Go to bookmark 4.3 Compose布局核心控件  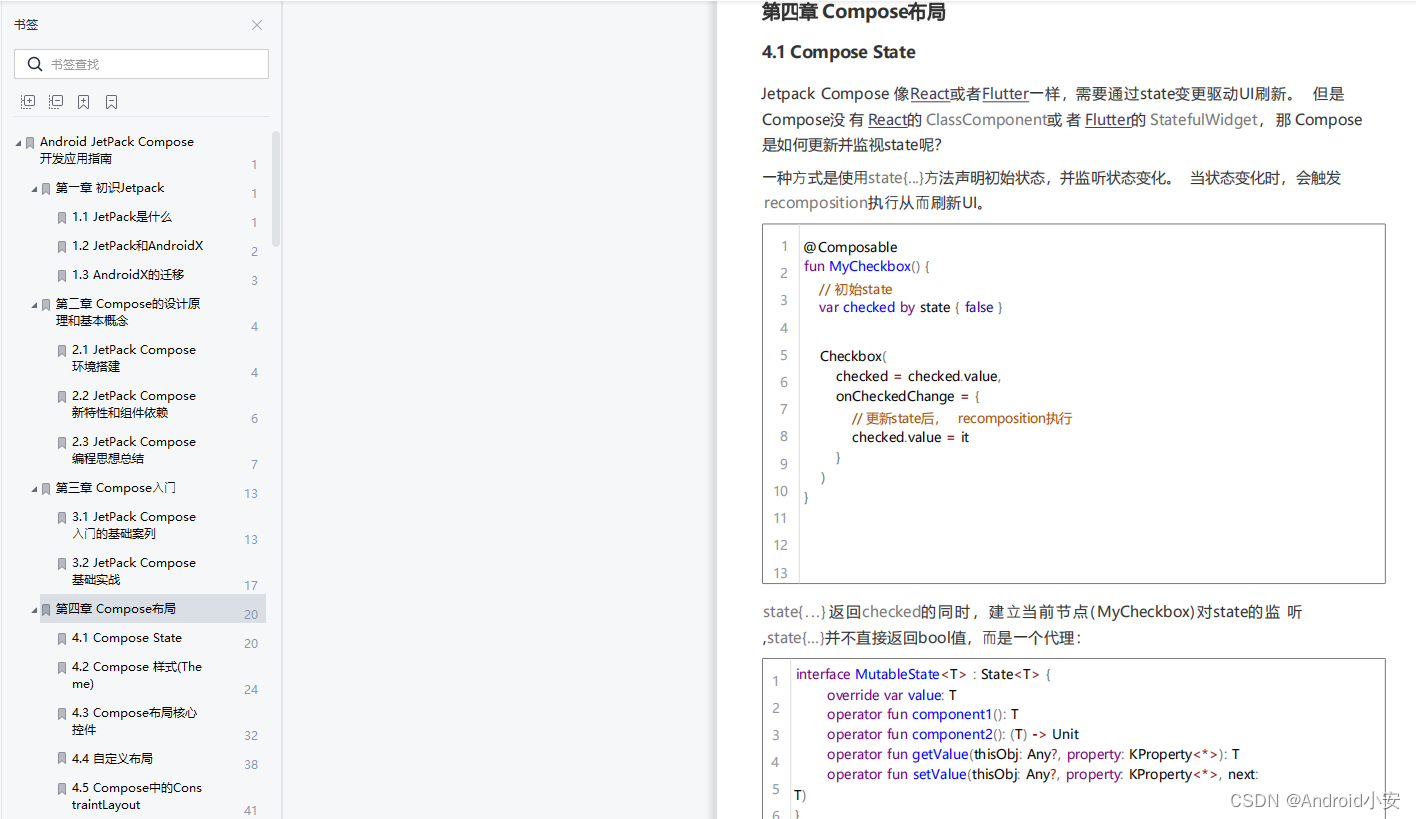tap(134, 721)
